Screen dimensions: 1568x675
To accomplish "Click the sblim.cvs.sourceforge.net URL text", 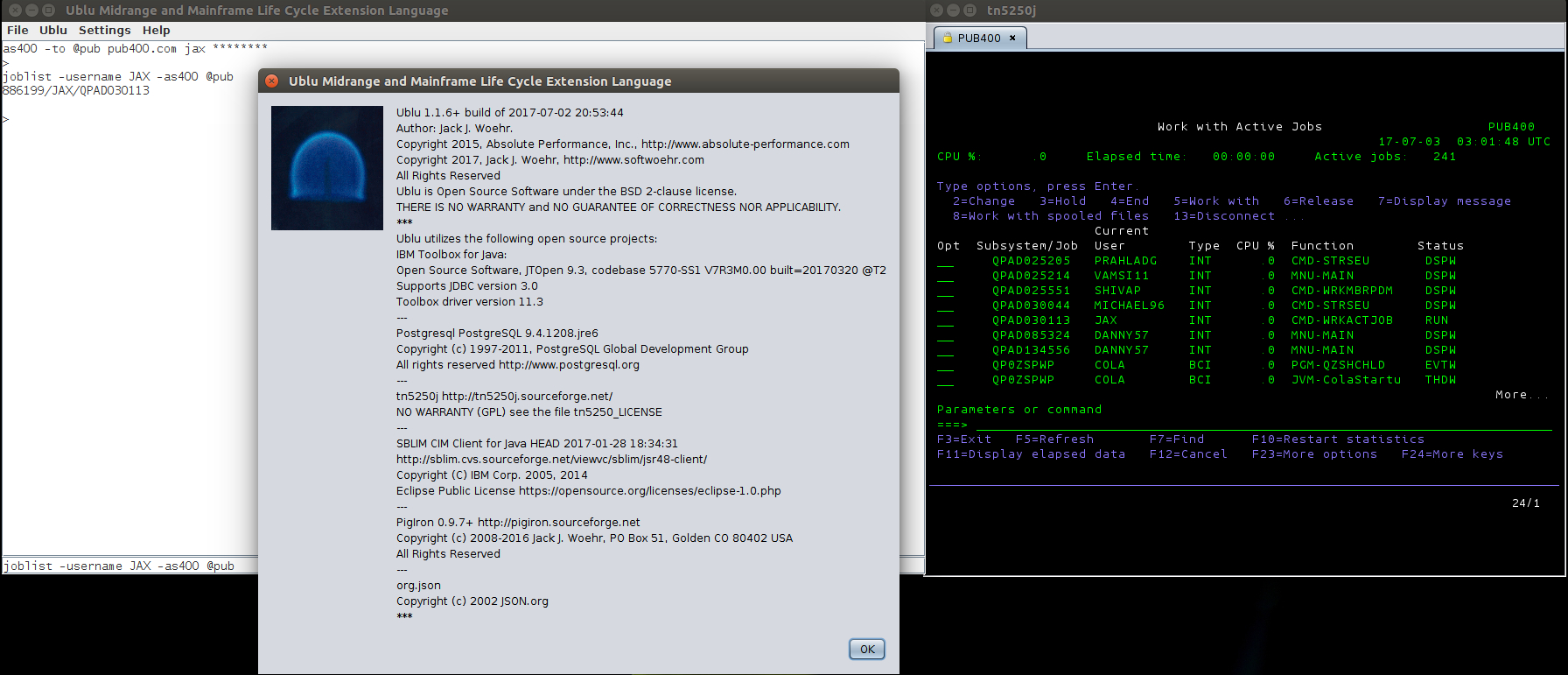I will (x=551, y=460).
